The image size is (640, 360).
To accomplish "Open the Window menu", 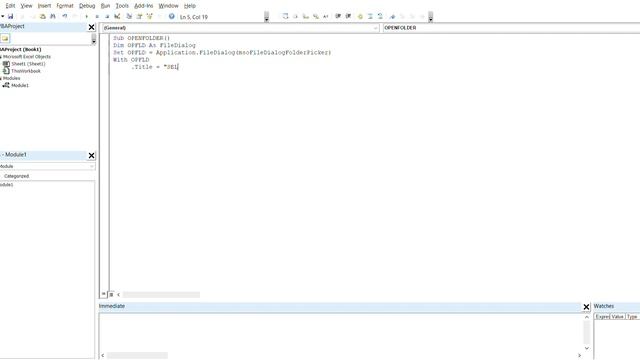I will point(169,6).
